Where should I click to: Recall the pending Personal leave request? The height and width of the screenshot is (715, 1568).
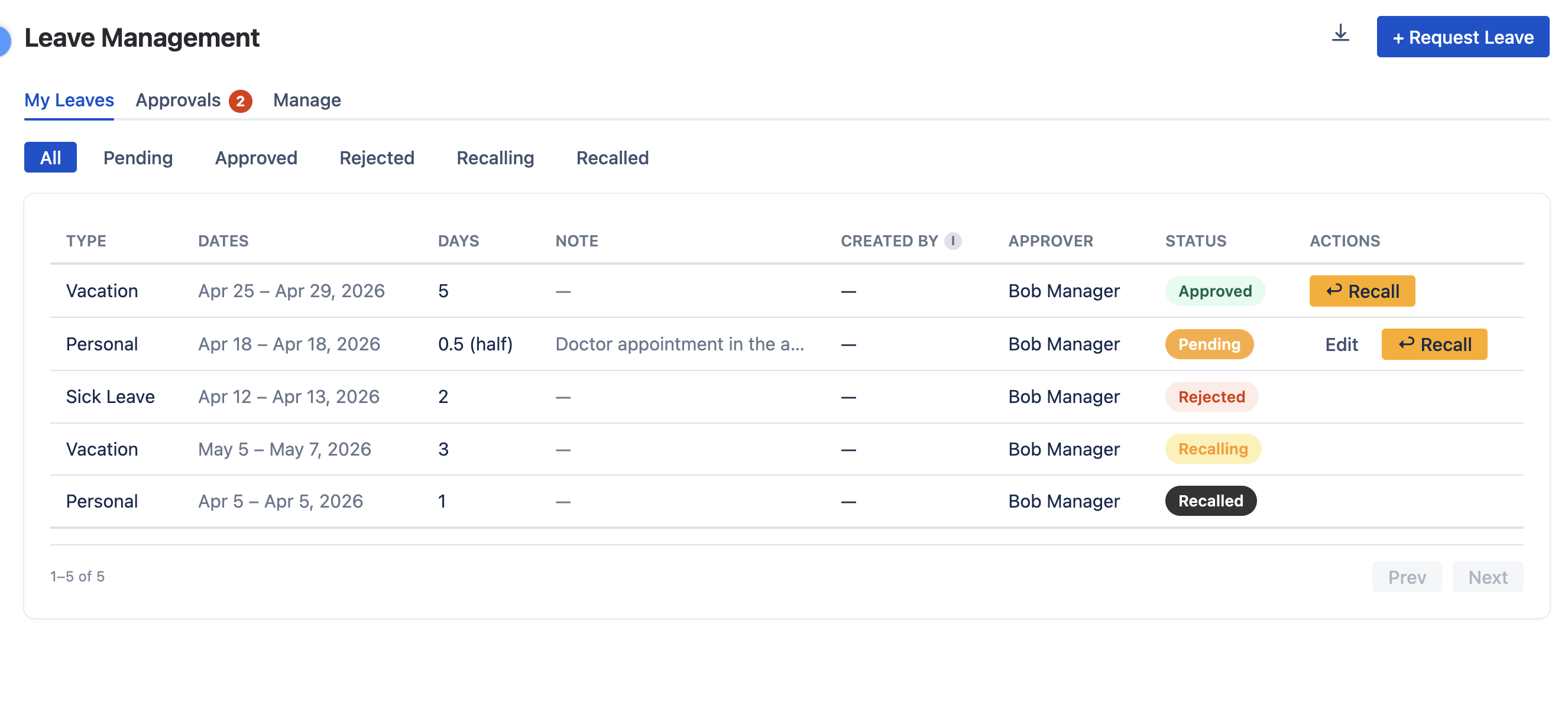[1434, 344]
